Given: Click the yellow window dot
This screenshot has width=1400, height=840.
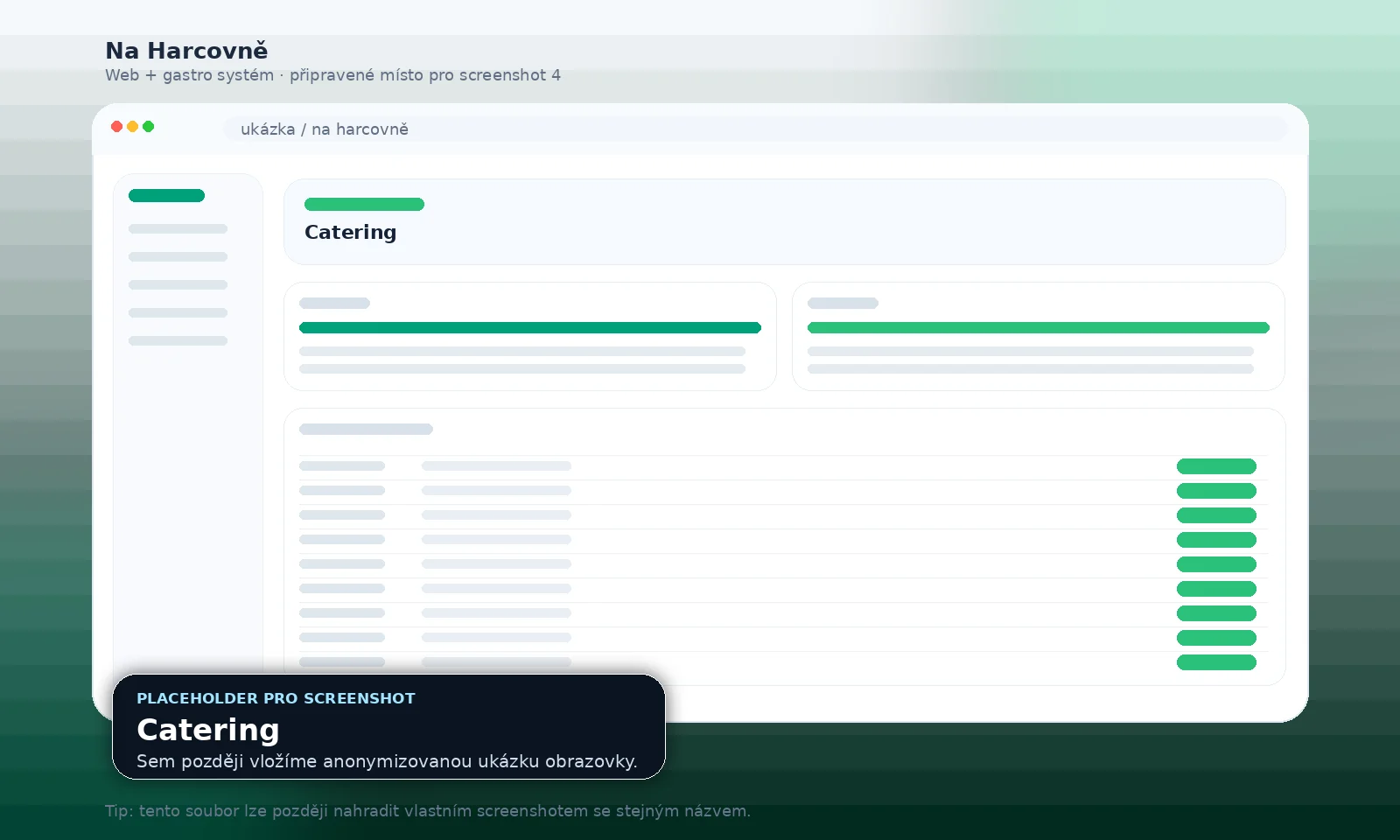Looking at the screenshot, I should [133, 127].
